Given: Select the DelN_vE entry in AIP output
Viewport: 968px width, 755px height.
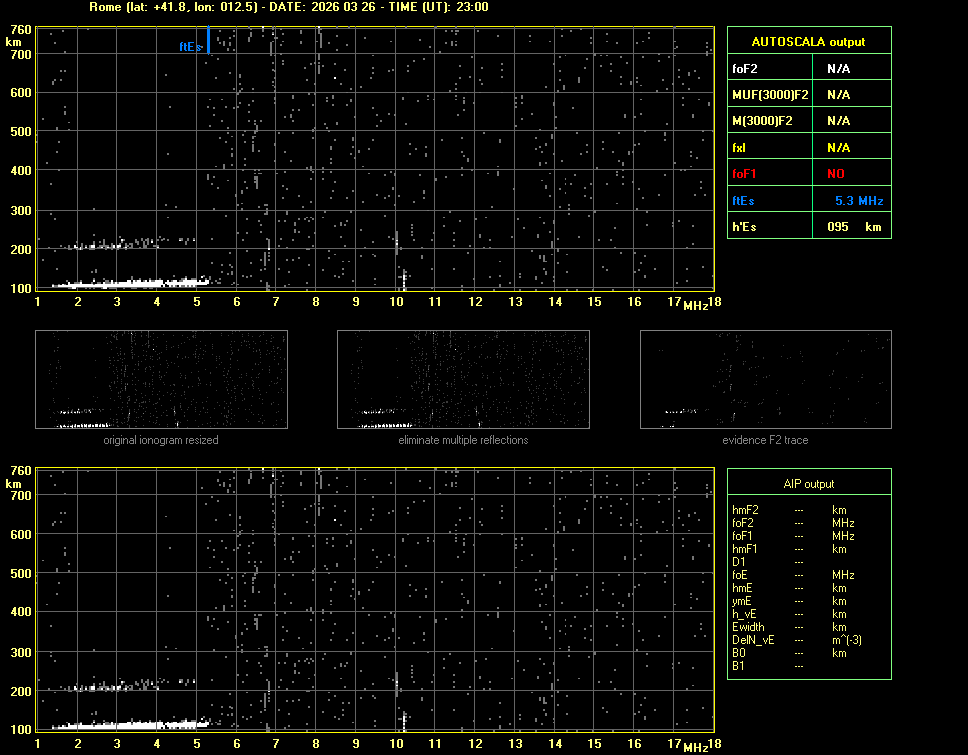Looking at the screenshot, I should click(x=752, y=640).
